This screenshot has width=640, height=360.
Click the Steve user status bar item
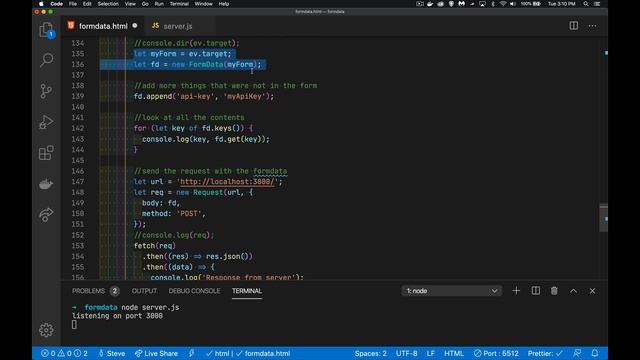(x=112, y=353)
